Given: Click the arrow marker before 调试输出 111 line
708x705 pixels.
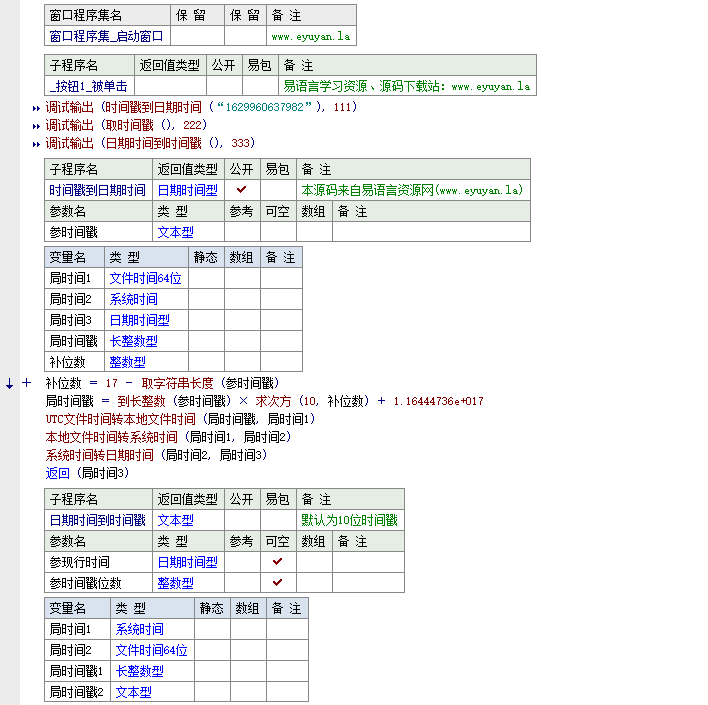Looking at the screenshot, I should pyautogui.click(x=36, y=108).
